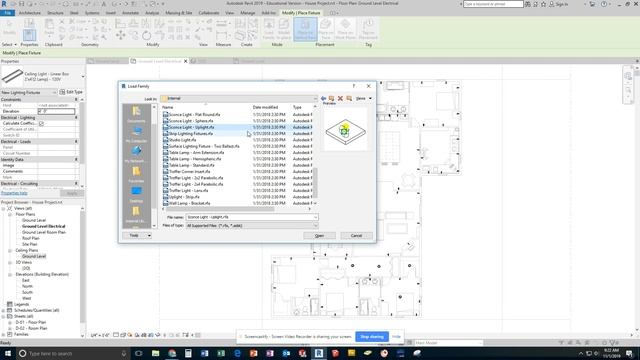Switch to the Annotate ribbon tab
The image size is (640, 360).
[x=131, y=13]
